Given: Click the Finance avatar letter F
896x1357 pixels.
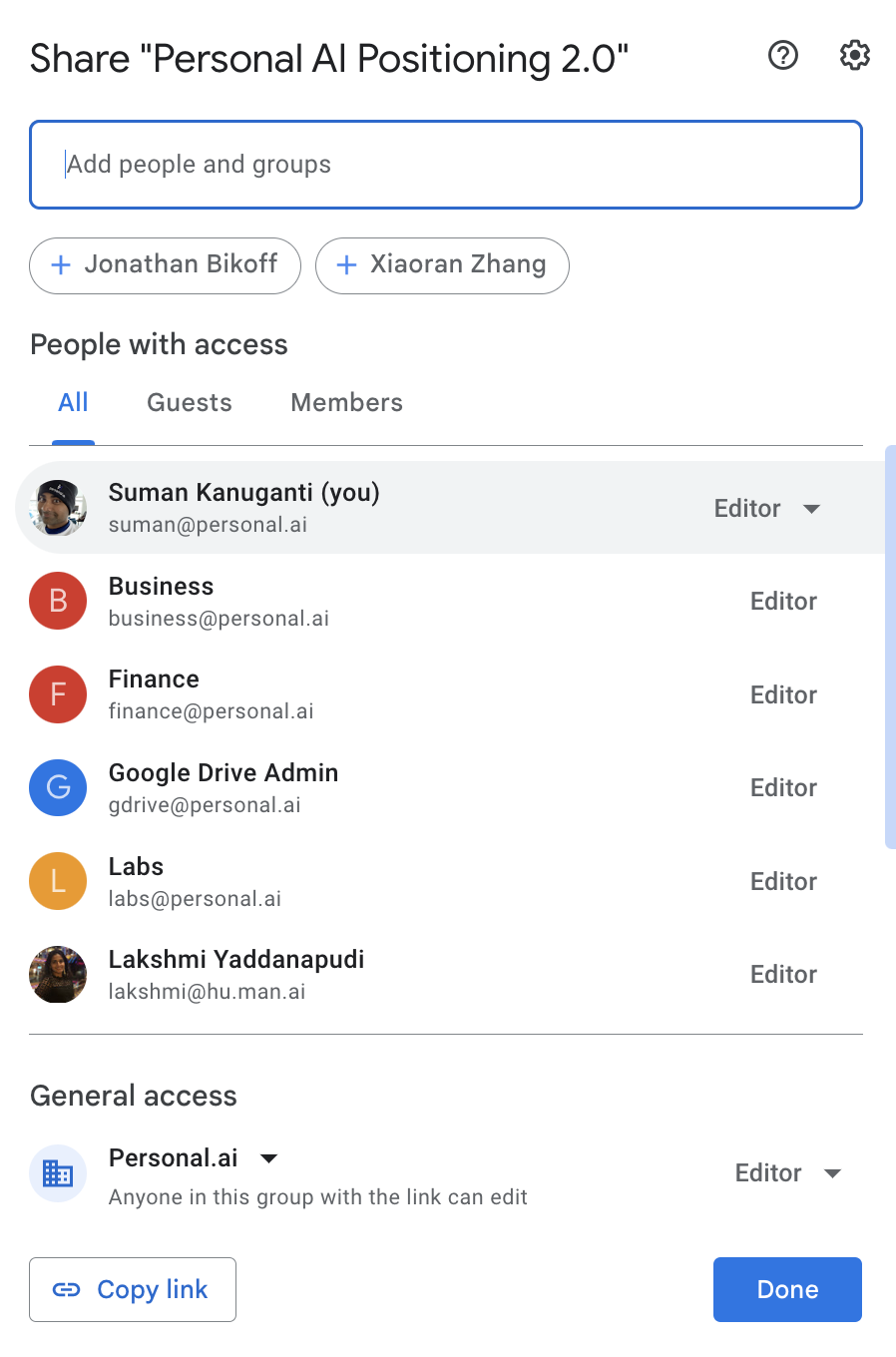Looking at the screenshot, I should 58,694.
